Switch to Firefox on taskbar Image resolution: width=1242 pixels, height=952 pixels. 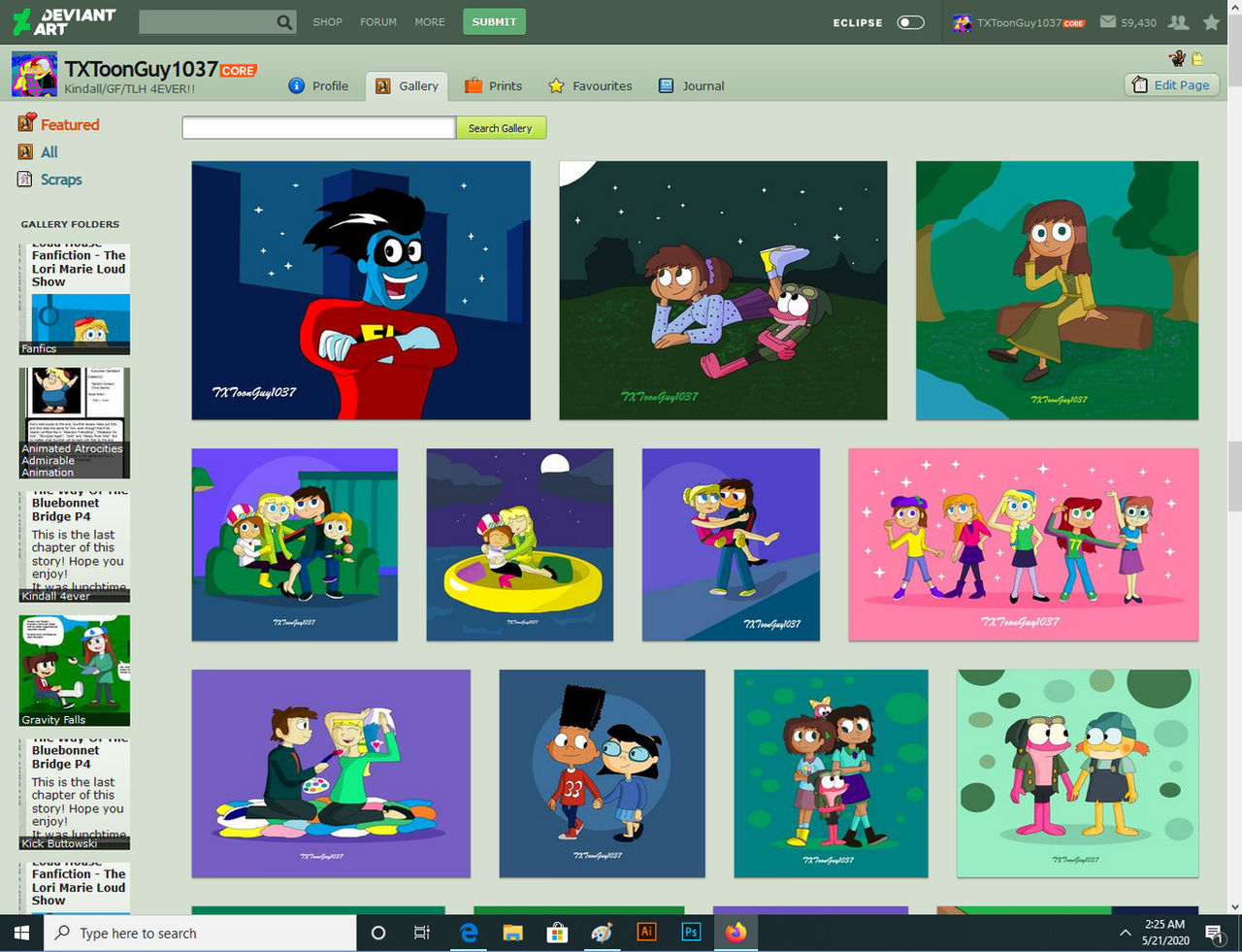click(736, 933)
